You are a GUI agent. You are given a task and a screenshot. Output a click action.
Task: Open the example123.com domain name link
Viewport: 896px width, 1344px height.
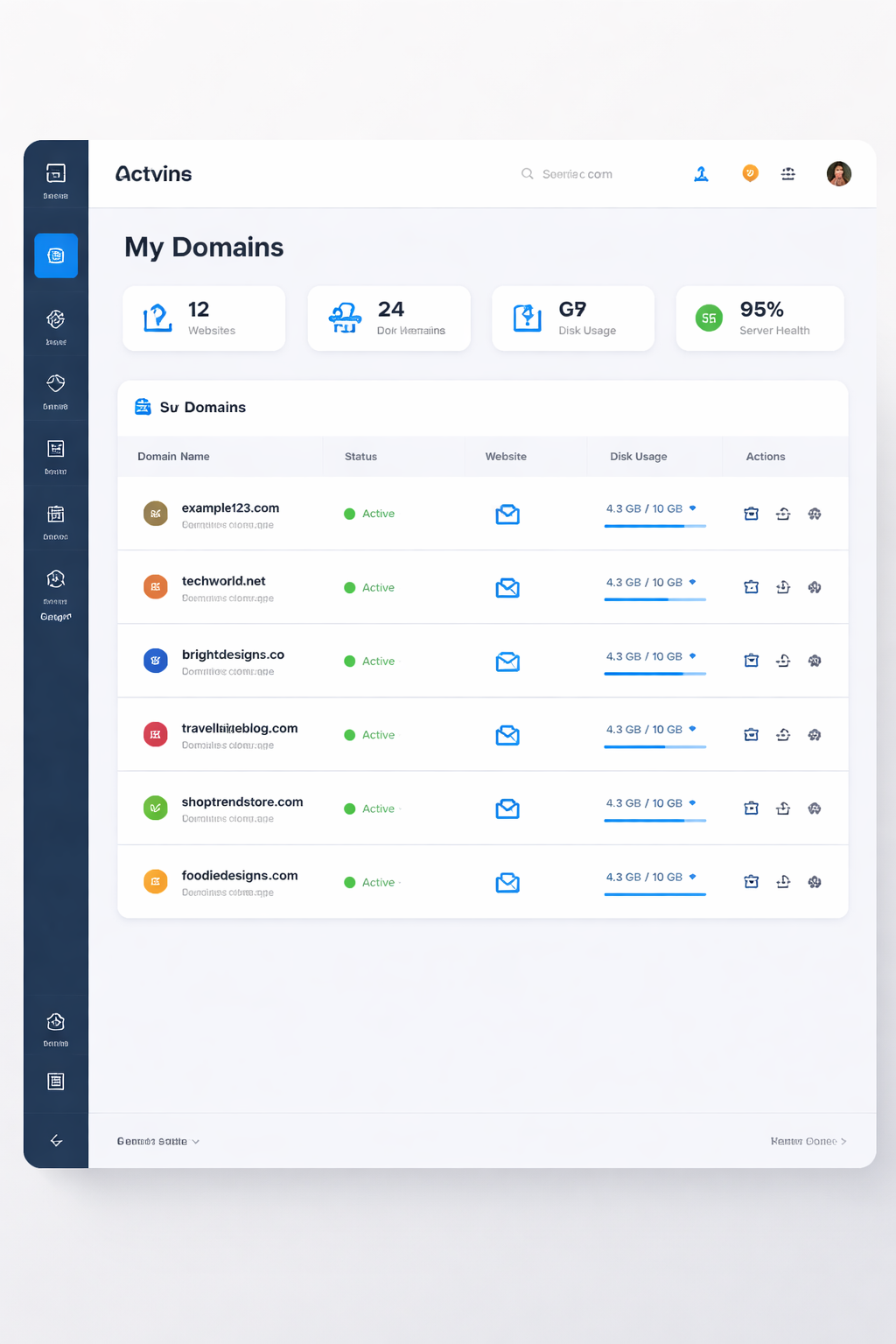click(230, 507)
